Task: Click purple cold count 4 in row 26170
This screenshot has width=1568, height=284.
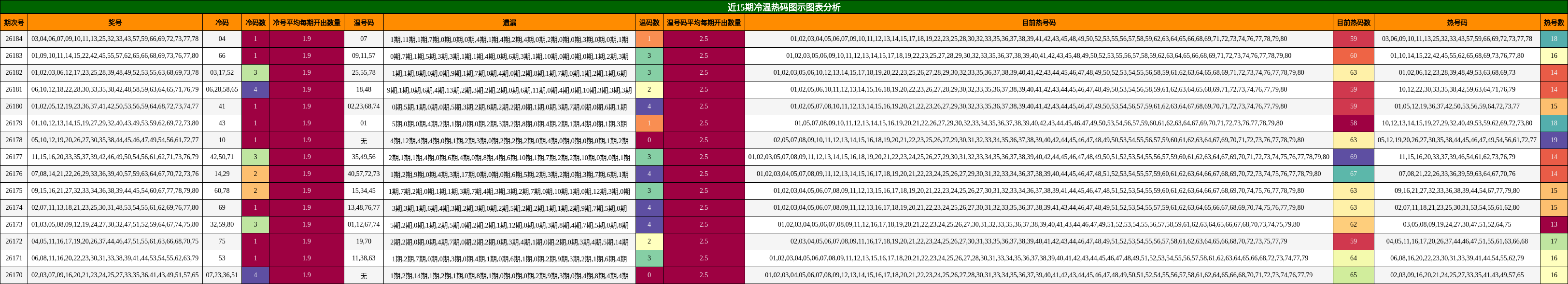Action: [x=255, y=275]
